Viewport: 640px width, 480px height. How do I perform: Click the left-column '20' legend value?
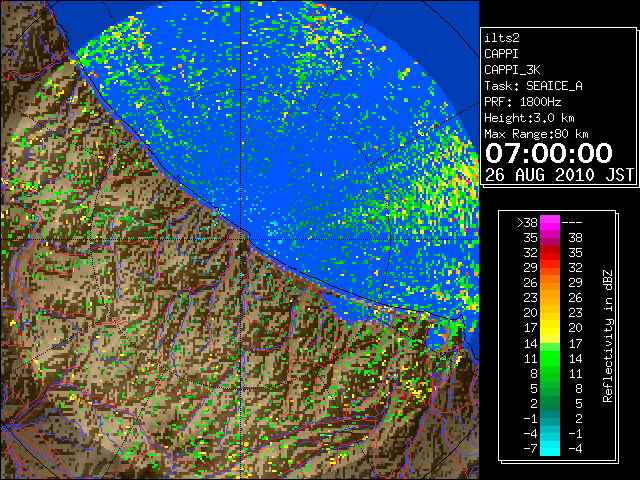point(530,313)
